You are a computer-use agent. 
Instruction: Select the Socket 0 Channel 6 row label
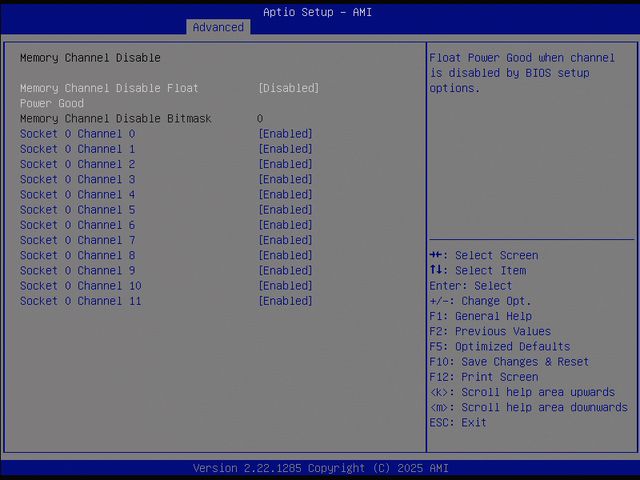[x=78, y=225]
